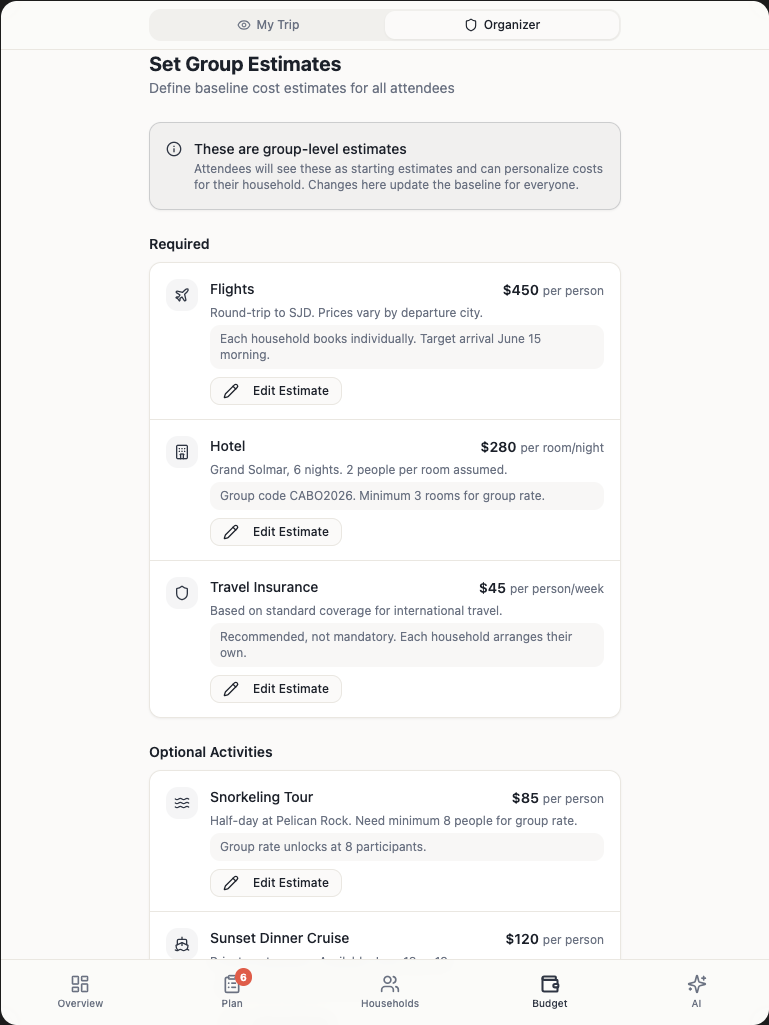Switch to the Organizer view
Viewport: 769px width, 1025px height.
tap(502, 25)
